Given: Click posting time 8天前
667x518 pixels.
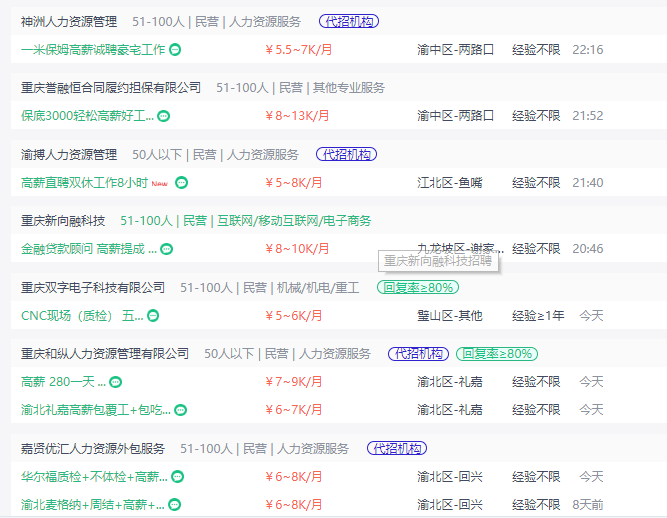Looking at the screenshot, I should tap(588, 505).
